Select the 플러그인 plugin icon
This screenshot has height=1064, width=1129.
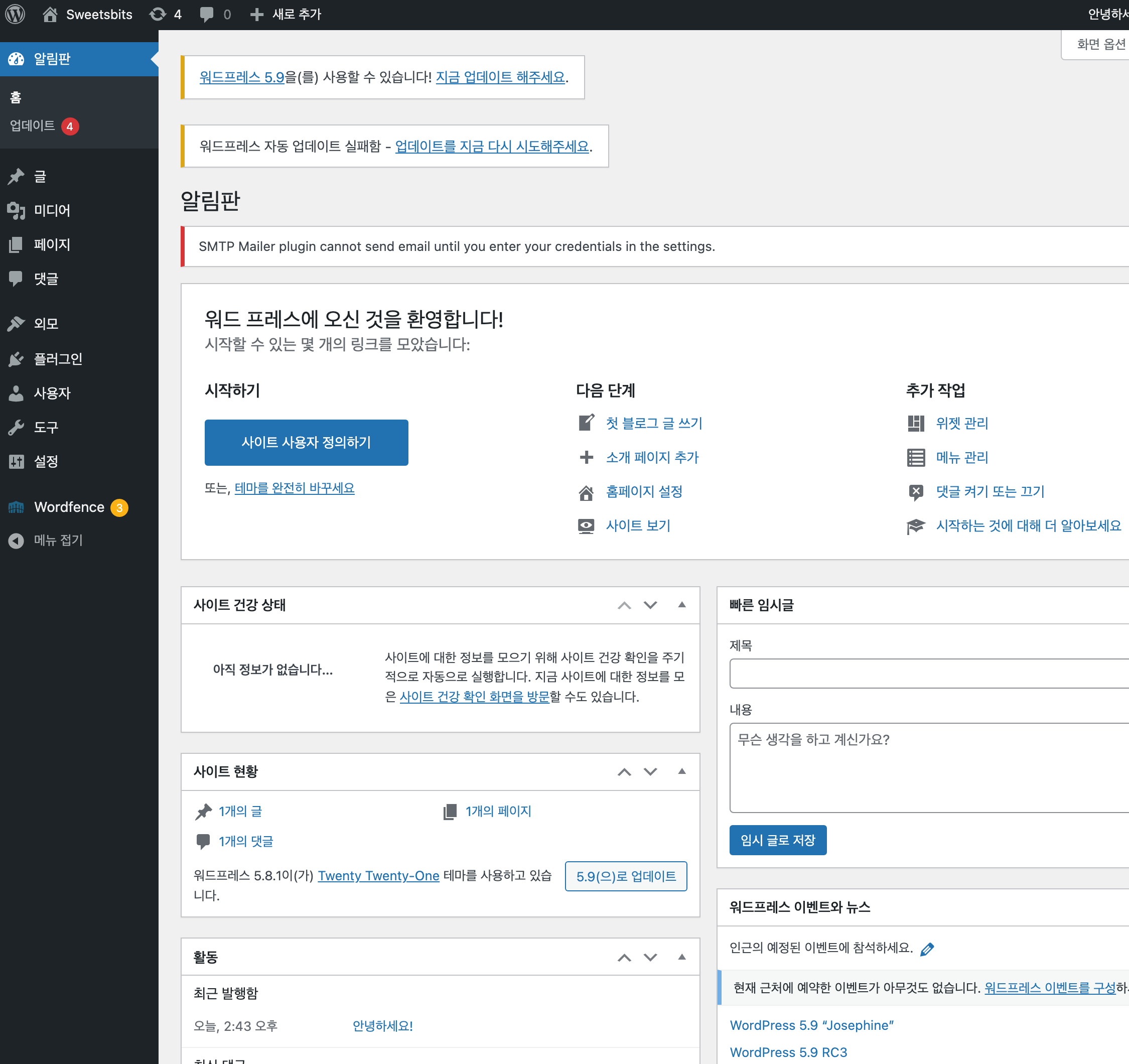pos(17,359)
